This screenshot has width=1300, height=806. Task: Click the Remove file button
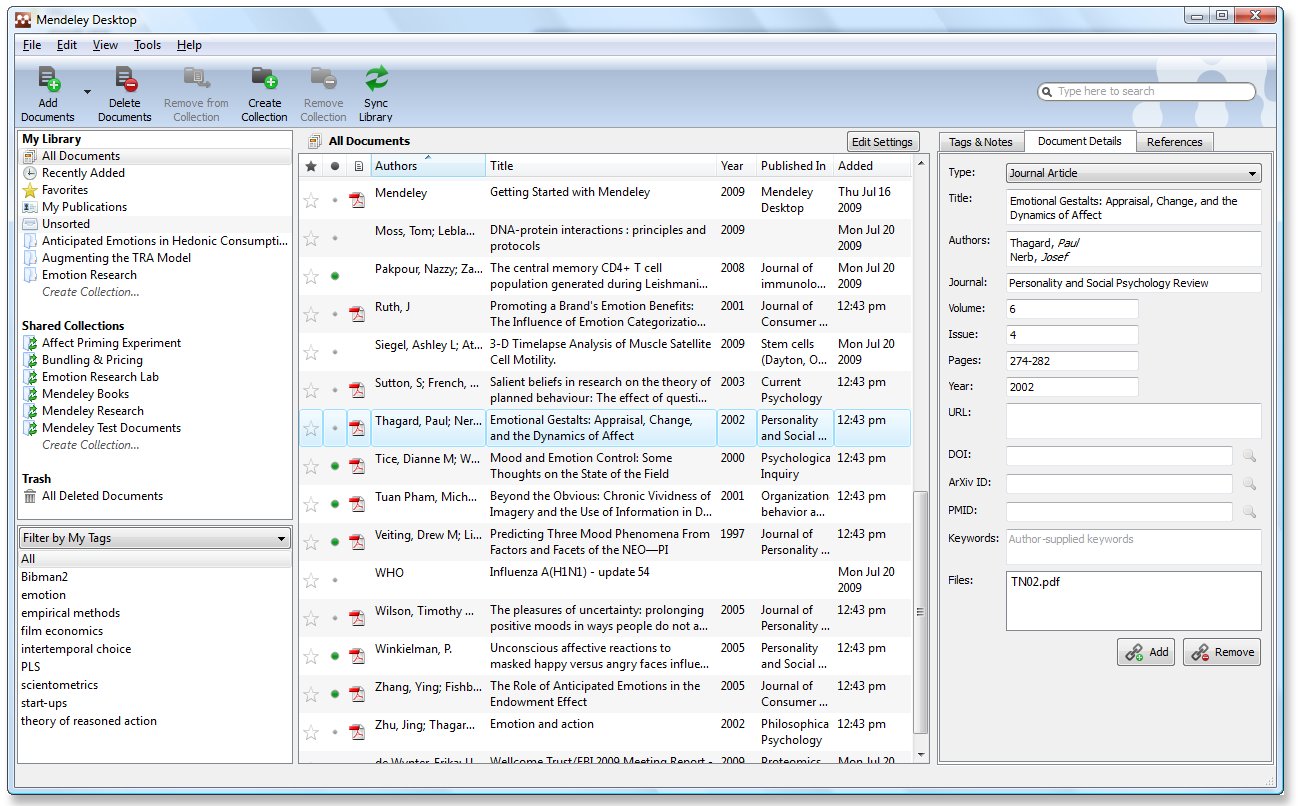tap(1222, 652)
